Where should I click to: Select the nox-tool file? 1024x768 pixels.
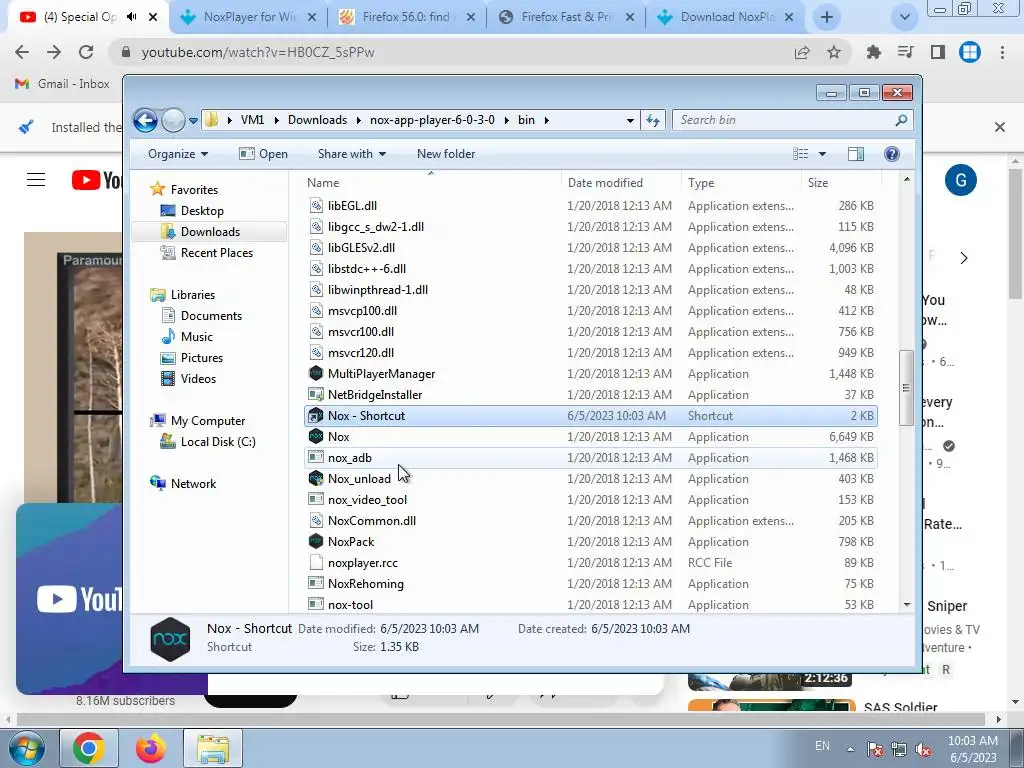coord(350,605)
